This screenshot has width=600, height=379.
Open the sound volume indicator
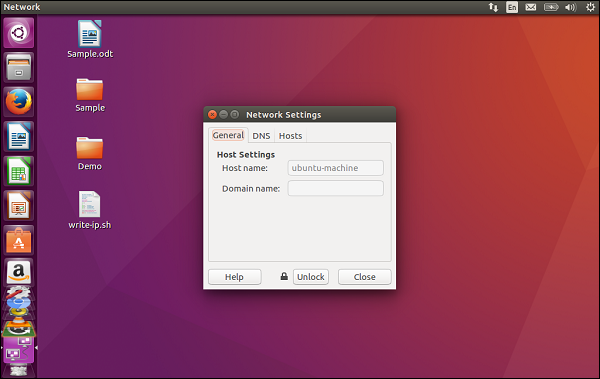[x=571, y=7]
